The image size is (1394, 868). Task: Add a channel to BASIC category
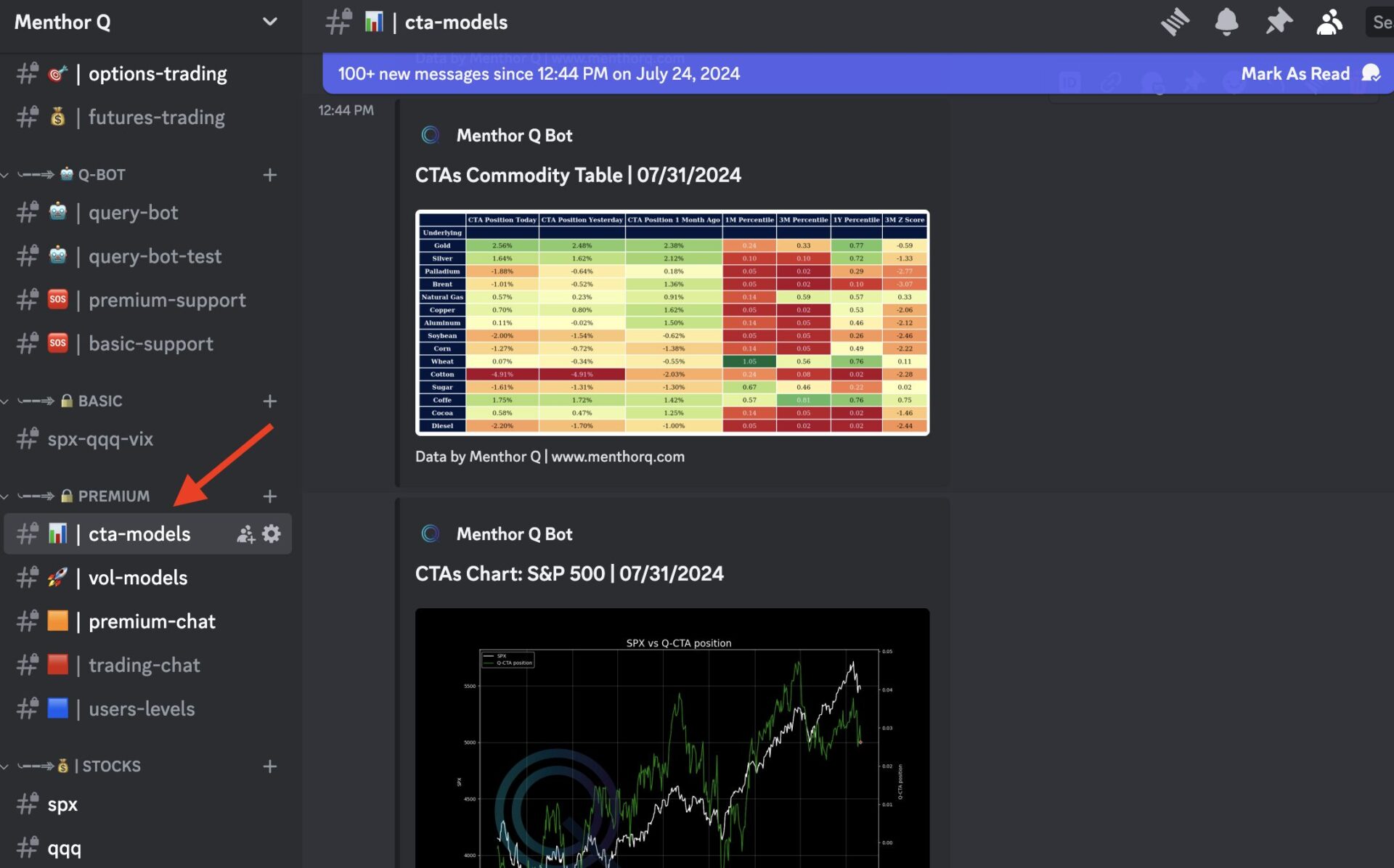tap(270, 401)
